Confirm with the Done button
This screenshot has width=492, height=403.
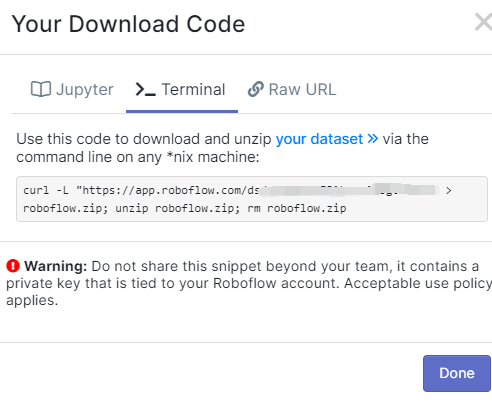[457, 373]
